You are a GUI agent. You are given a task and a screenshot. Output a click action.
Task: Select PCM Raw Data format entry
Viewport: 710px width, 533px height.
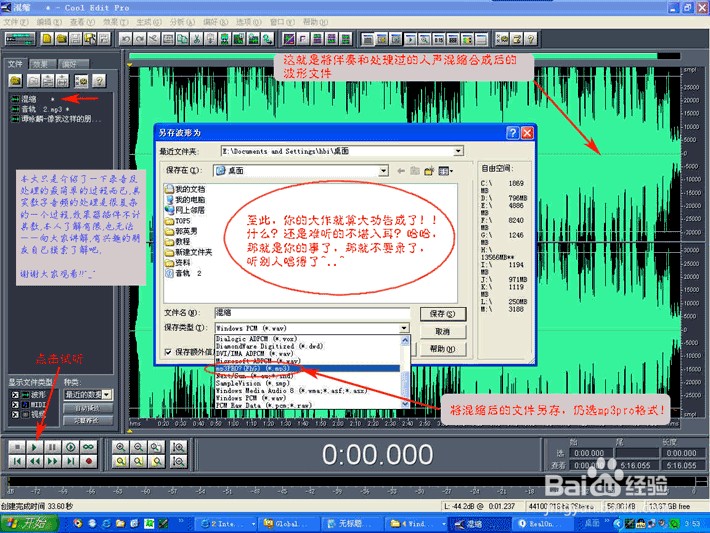pyautogui.click(x=307, y=405)
